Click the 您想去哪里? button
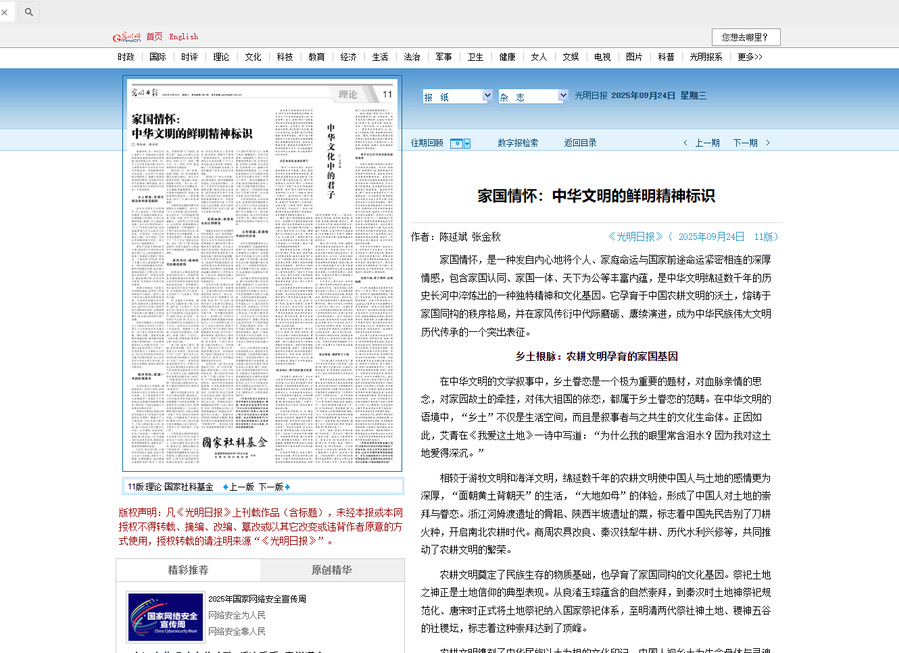Viewport: 899px width, 653px height. click(x=745, y=37)
